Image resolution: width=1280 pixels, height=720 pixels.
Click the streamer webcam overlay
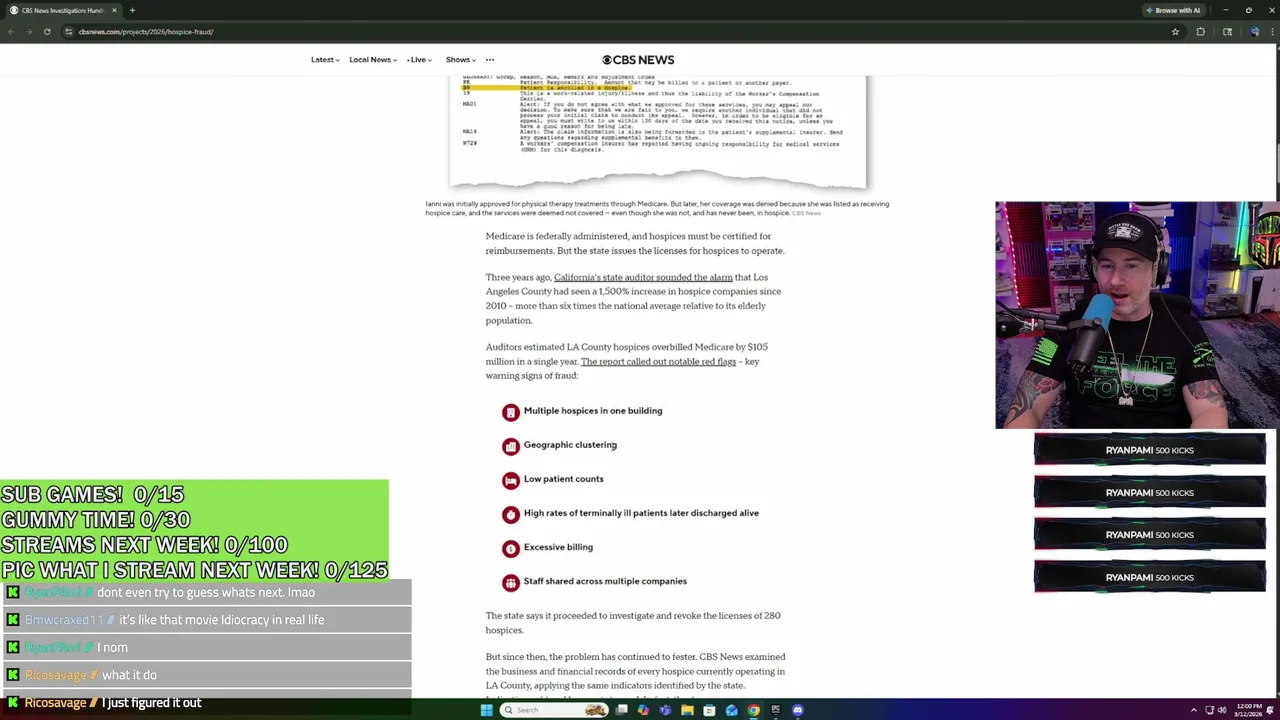pos(1137,315)
